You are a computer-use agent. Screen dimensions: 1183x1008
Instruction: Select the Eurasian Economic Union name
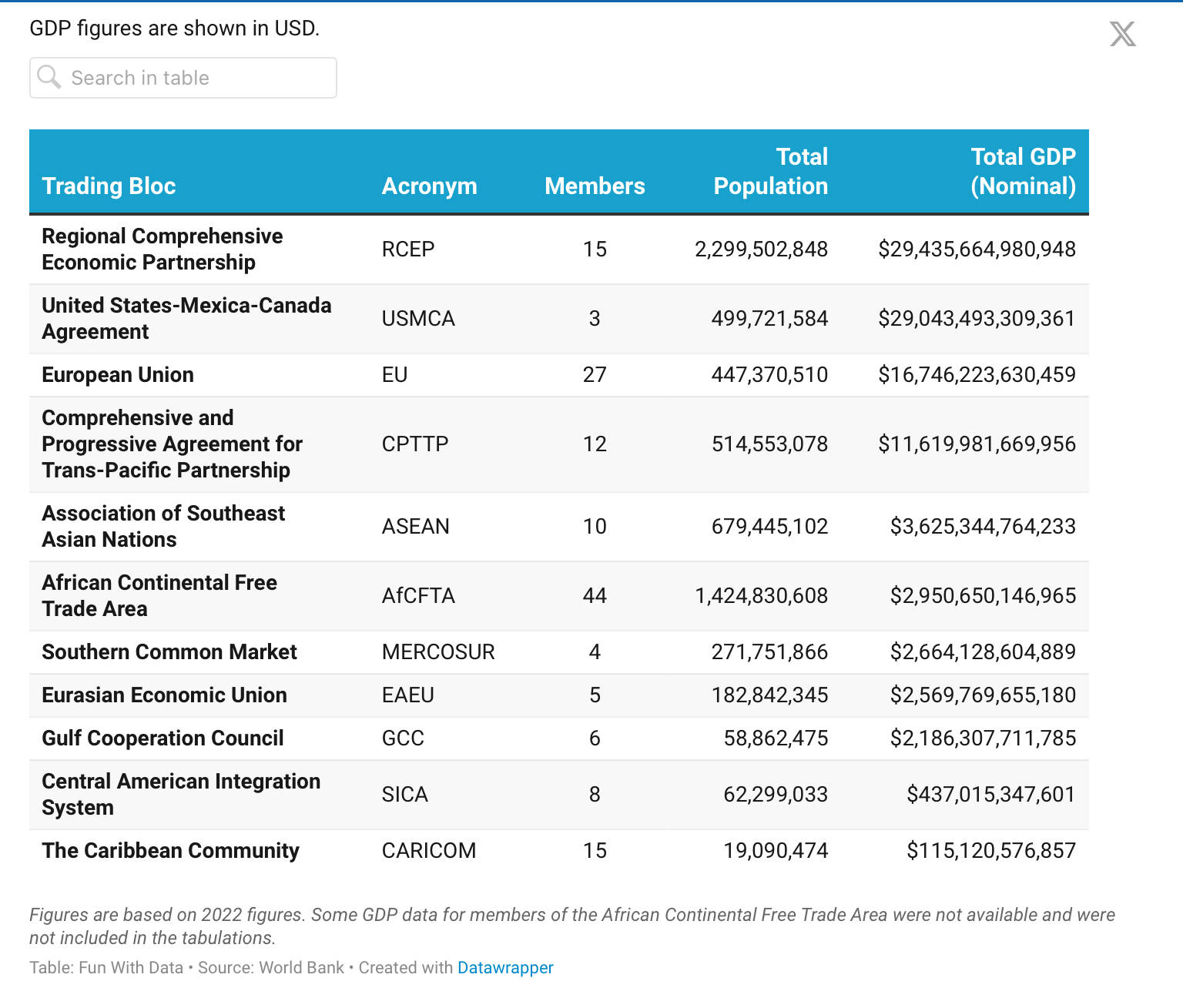coord(164,695)
